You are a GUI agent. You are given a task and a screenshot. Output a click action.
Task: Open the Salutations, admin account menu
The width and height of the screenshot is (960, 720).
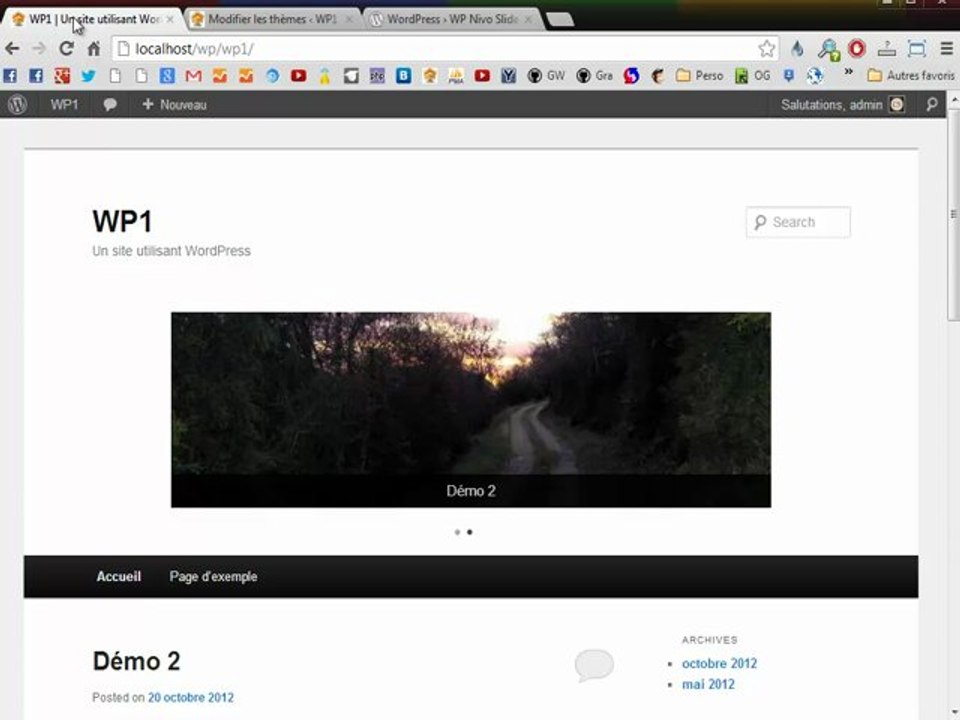(842, 105)
